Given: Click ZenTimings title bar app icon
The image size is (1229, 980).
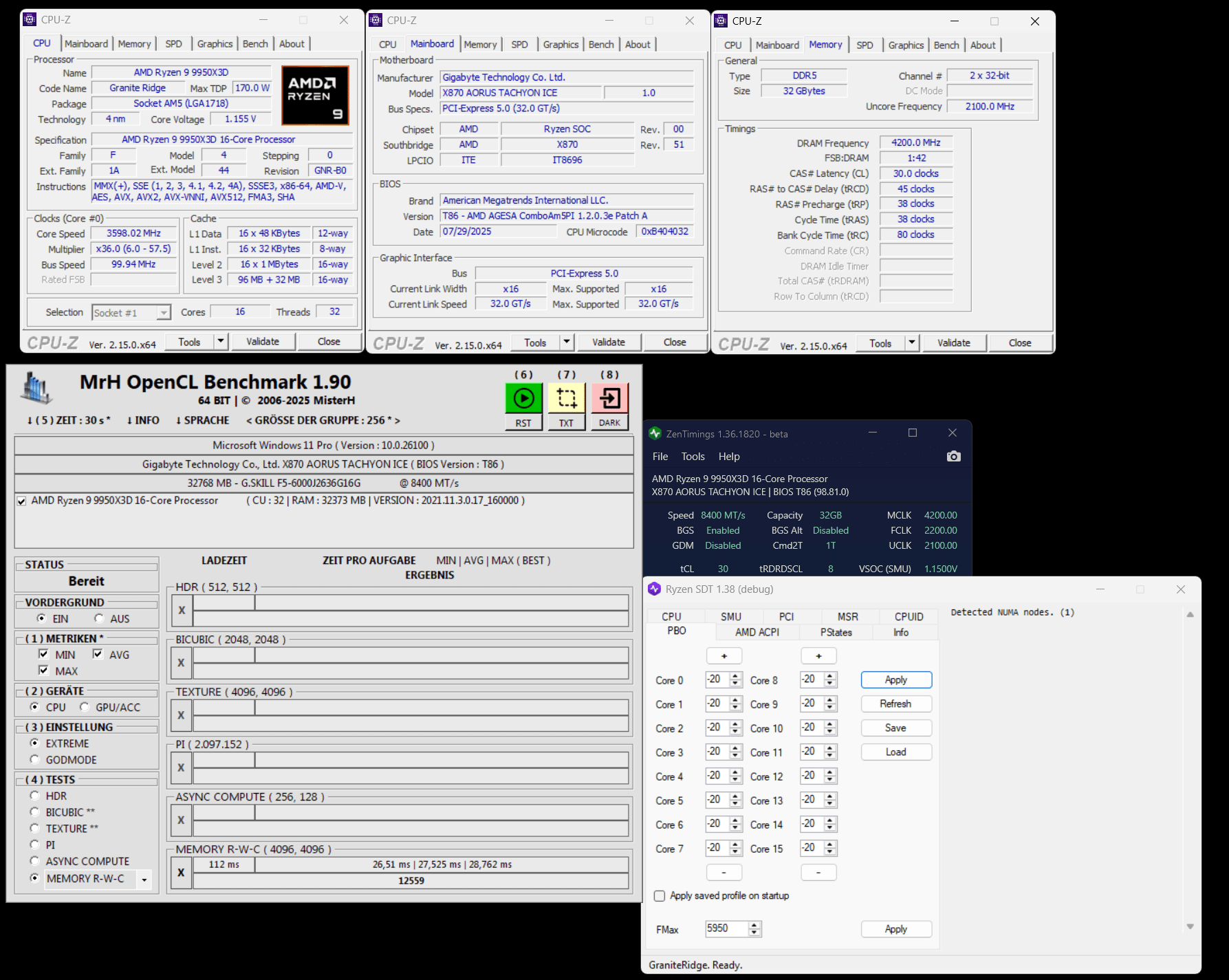Looking at the screenshot, I should (655, 433).
